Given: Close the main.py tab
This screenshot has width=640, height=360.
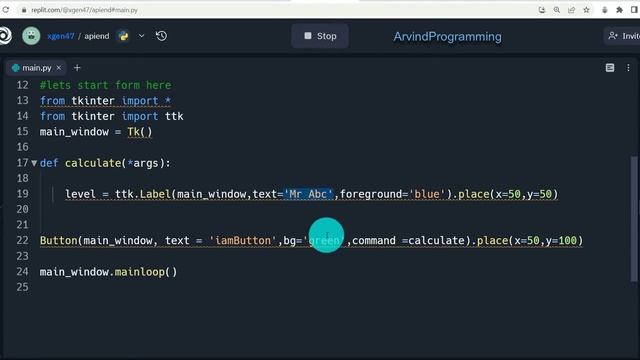Looking at the screenshot, I should (x=59, y=68).
